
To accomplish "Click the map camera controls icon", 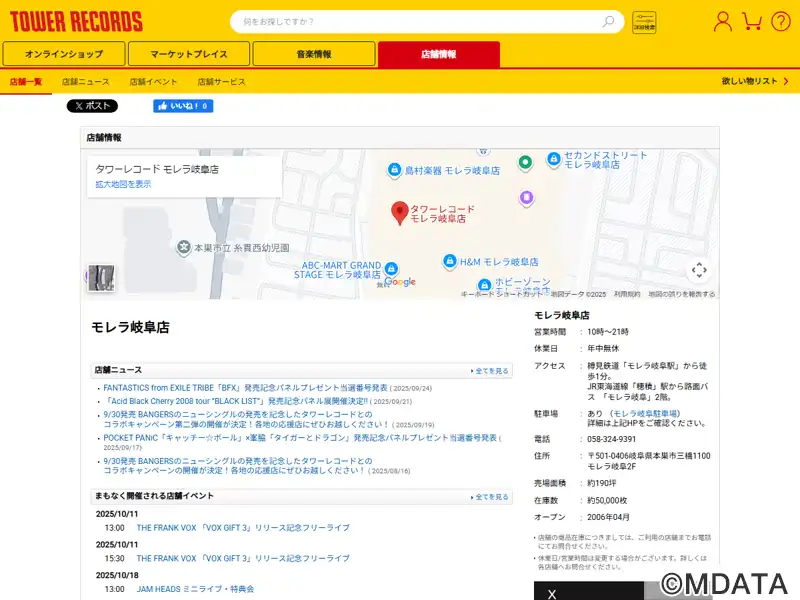I will [699, 270].
